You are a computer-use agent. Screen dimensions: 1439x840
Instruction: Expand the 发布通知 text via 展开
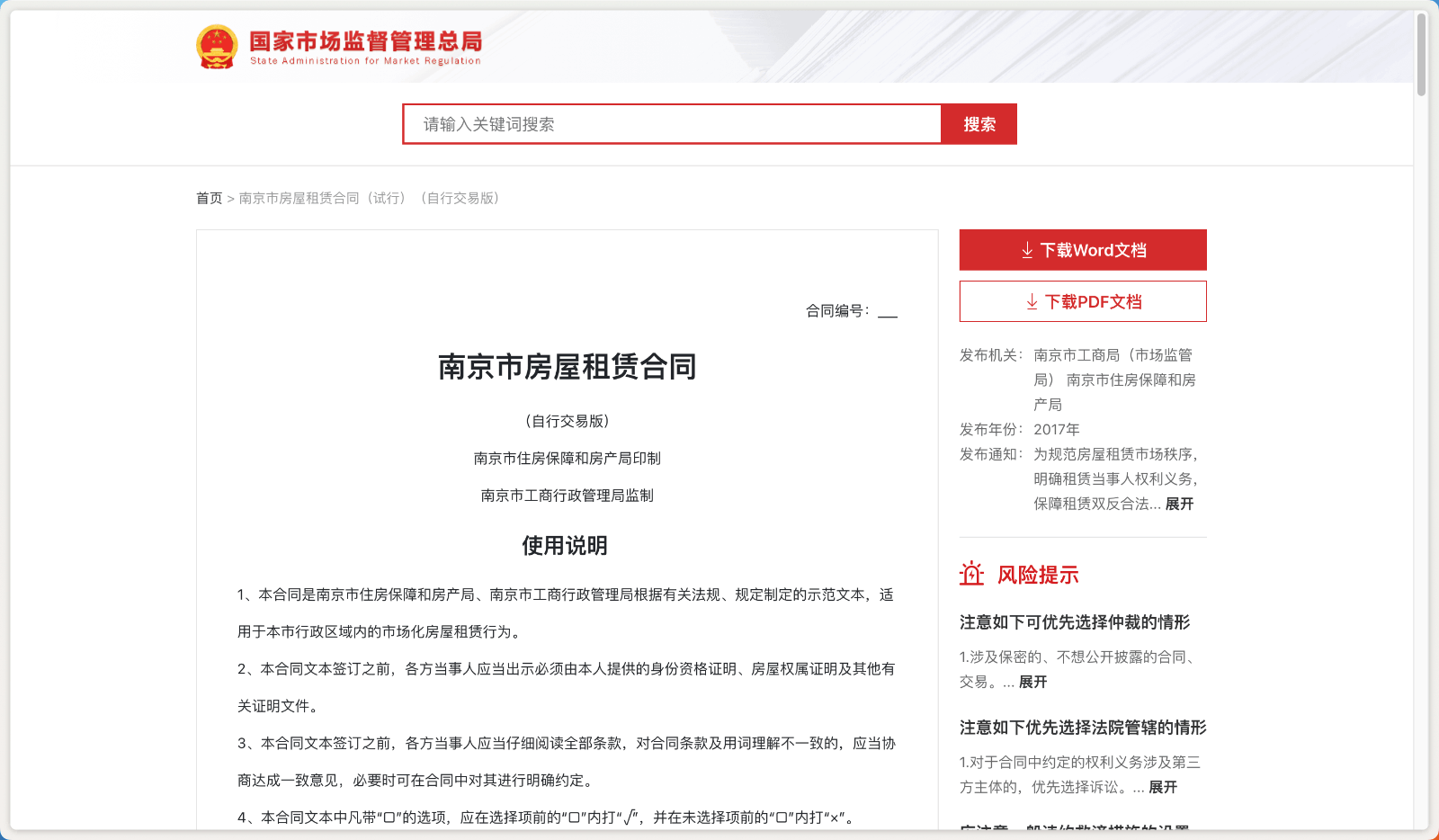coord(1180,505)
